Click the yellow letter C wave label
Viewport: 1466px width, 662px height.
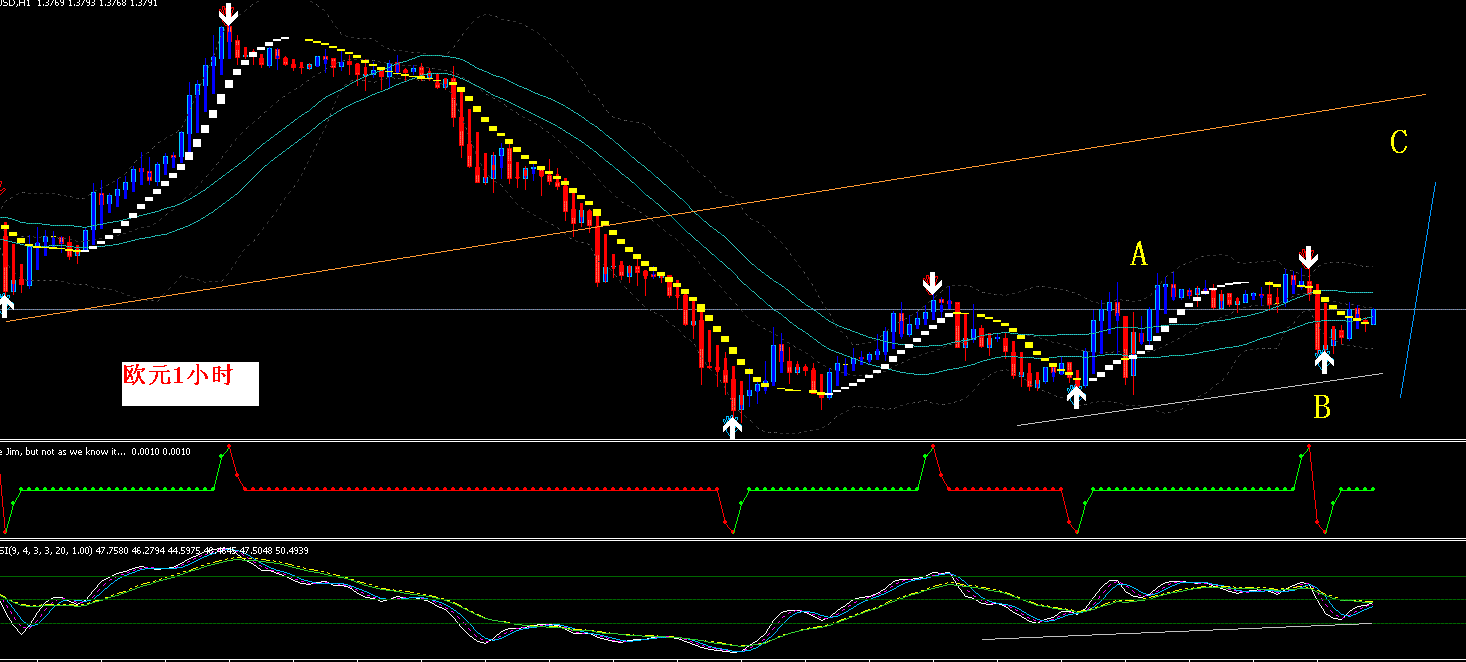[1399, 142]
